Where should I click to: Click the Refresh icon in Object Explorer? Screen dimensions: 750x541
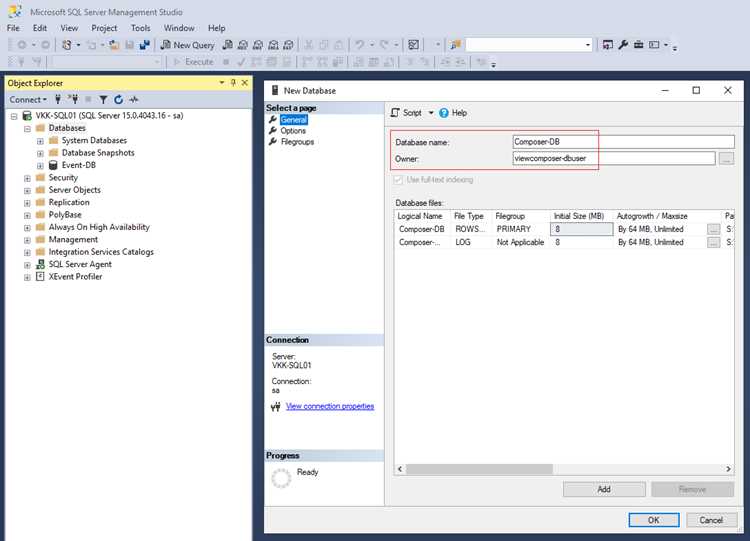coord(119,99)
